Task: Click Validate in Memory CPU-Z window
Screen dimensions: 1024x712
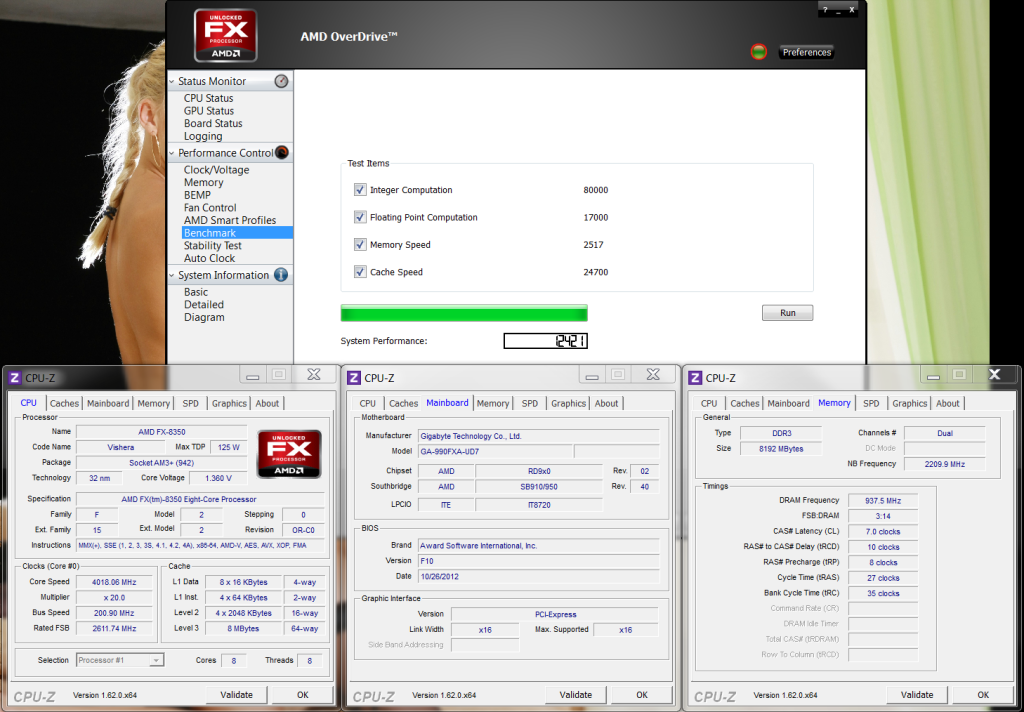Action: pyautogui.click(x=917, y=694)
